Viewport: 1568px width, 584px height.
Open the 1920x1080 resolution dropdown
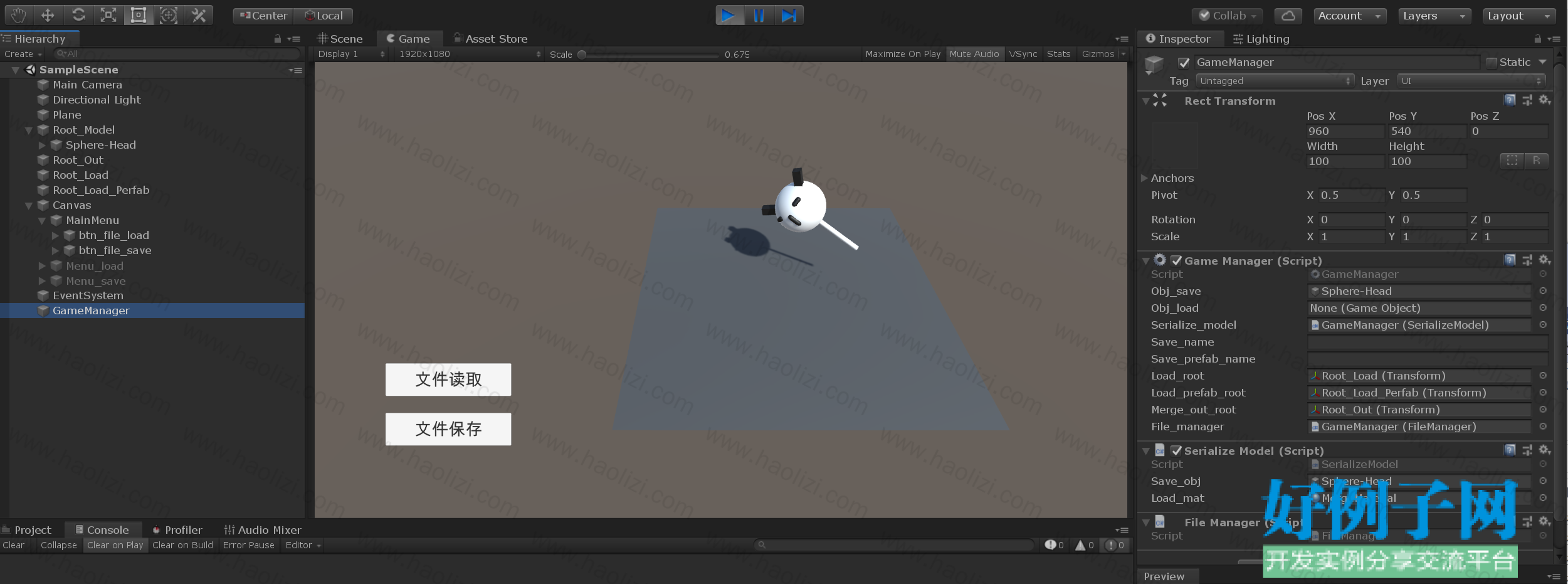coord(470,54)
